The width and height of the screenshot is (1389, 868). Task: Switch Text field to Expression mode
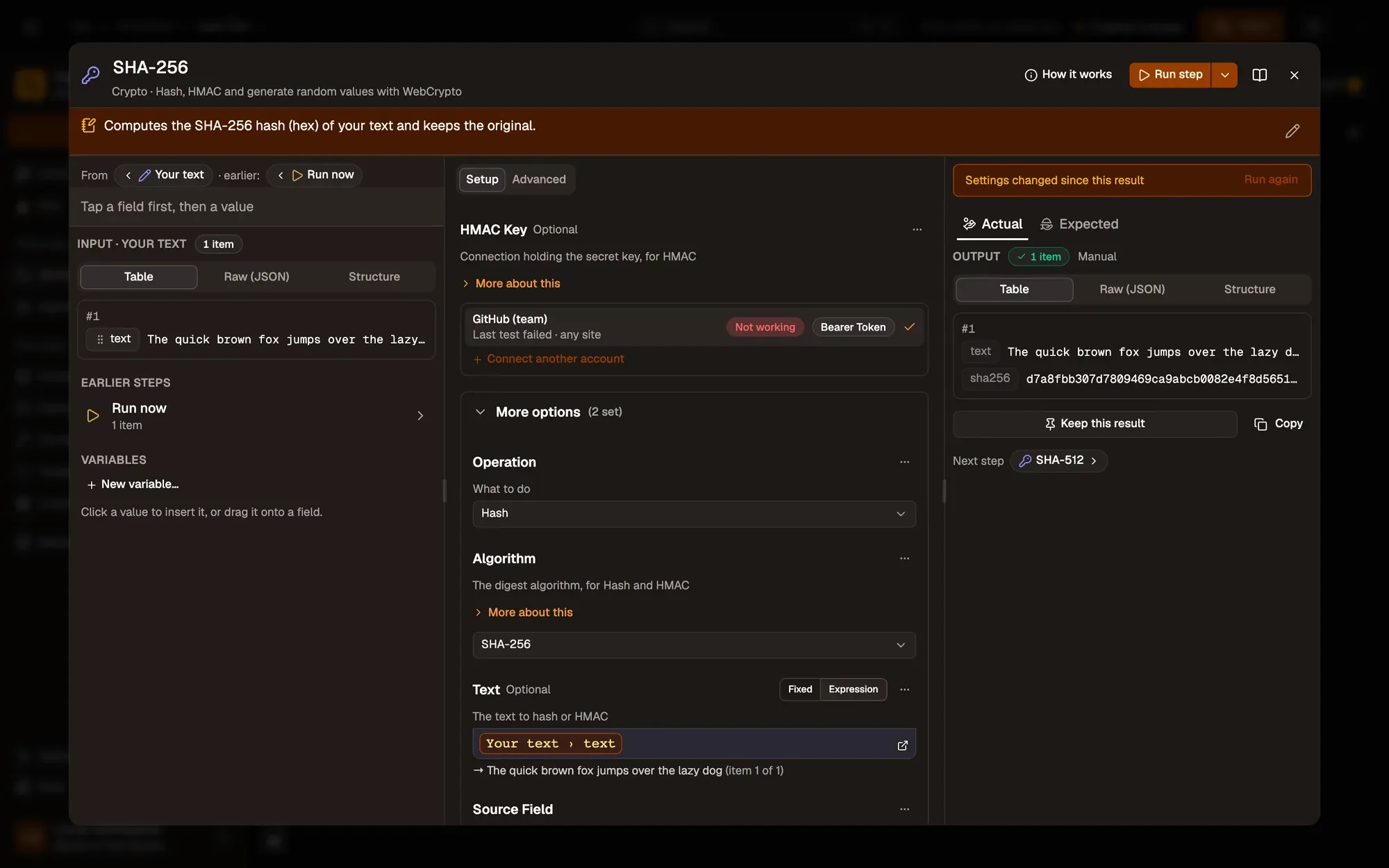pyautogui.click(x=853, y=690)
